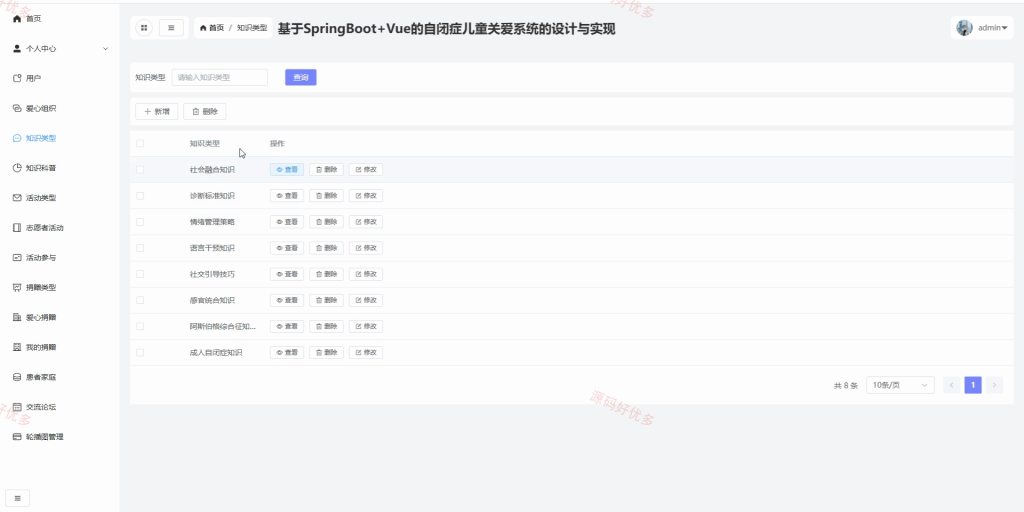This screenshot has width=1024, height=512.
Task: Go to next page with right arrow
Action: 994,385
